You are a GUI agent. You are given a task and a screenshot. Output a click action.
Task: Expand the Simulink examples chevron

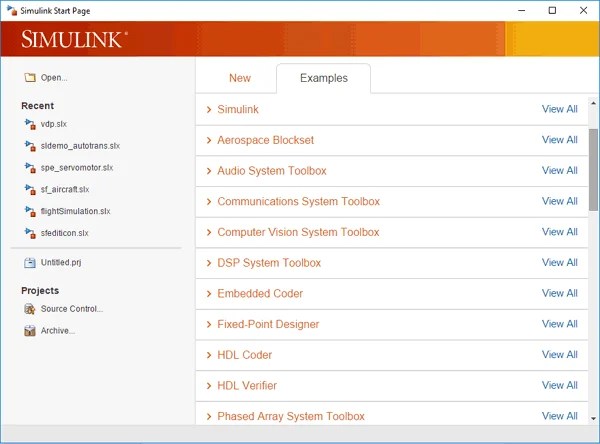click(x=209, y=110)
